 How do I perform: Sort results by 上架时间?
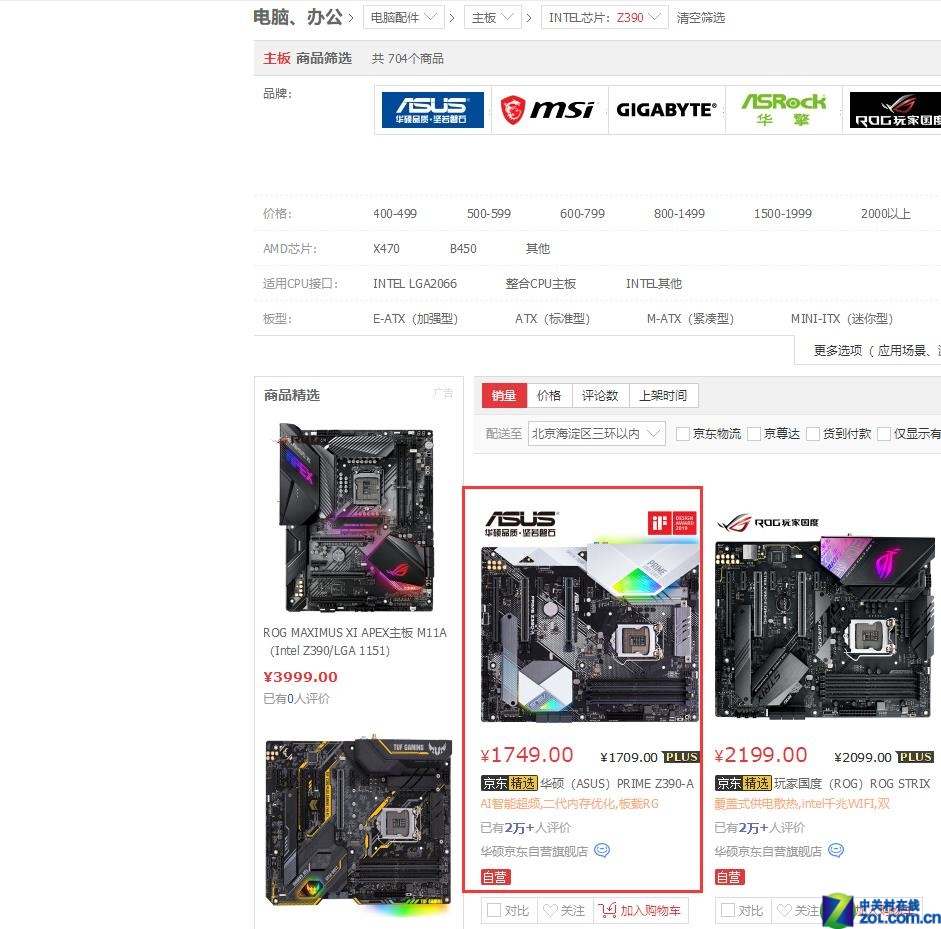(x=663, y=395)
